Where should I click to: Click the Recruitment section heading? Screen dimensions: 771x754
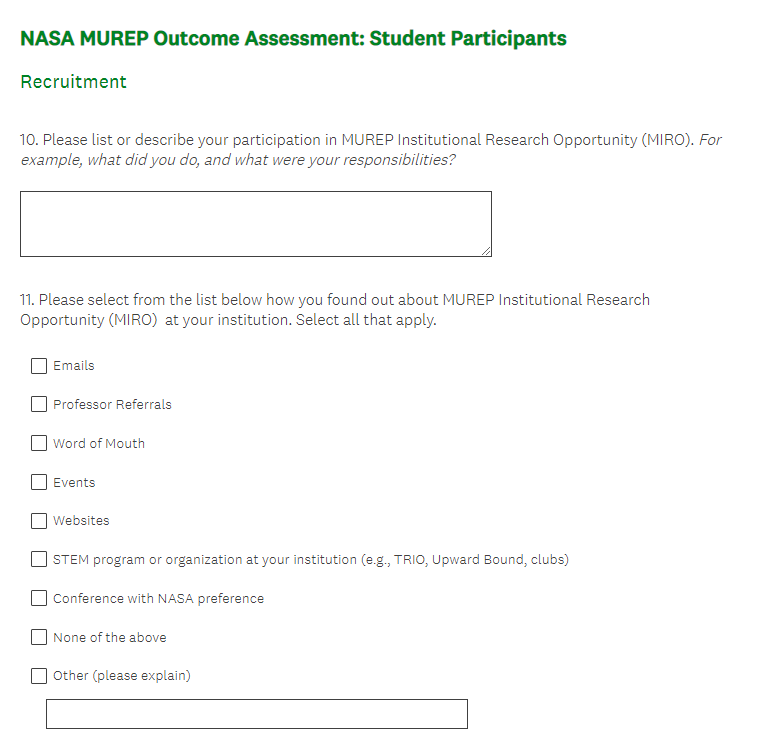[x=73, y=82]
